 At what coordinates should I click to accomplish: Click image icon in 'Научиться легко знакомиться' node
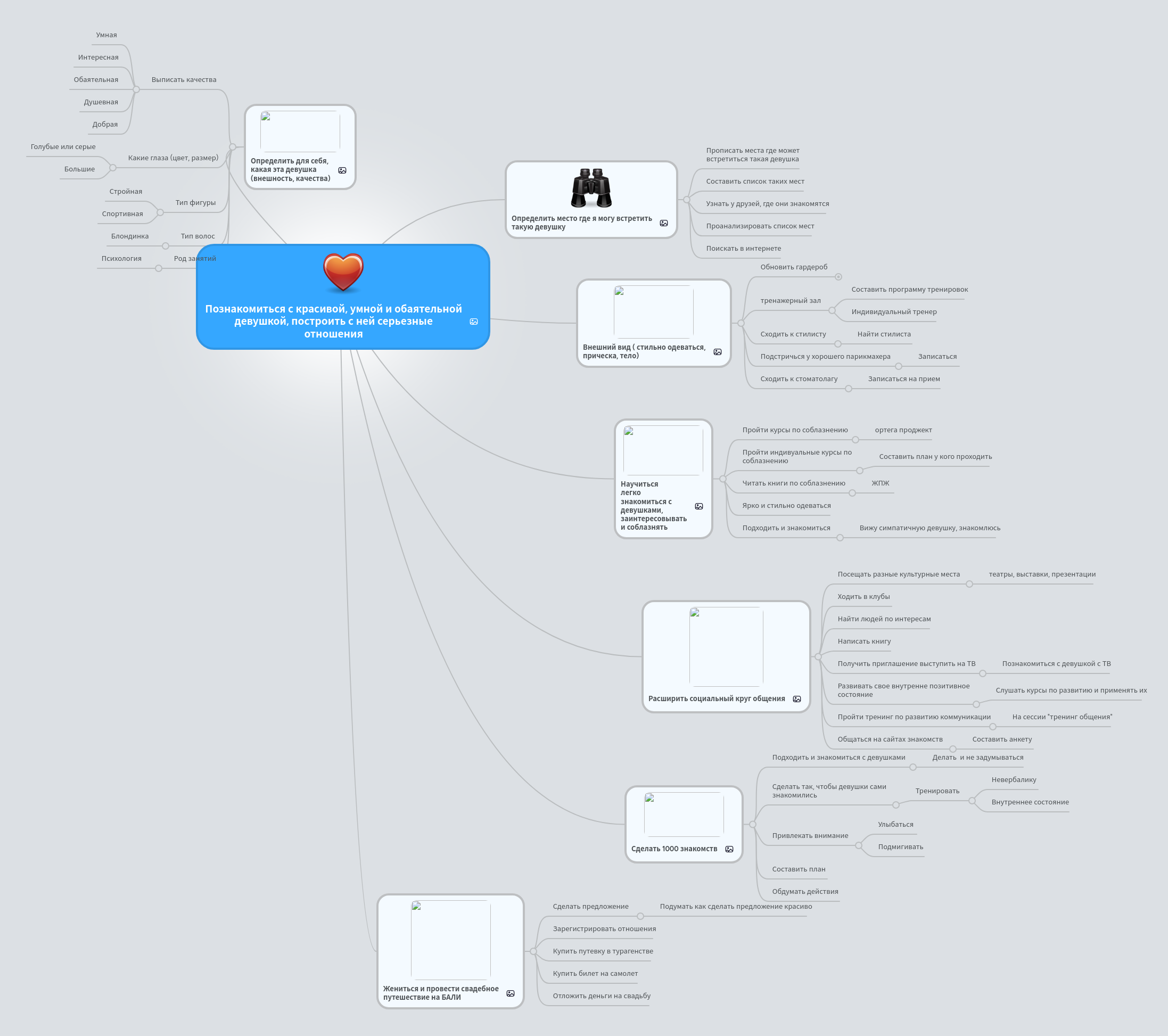(699, 506)
